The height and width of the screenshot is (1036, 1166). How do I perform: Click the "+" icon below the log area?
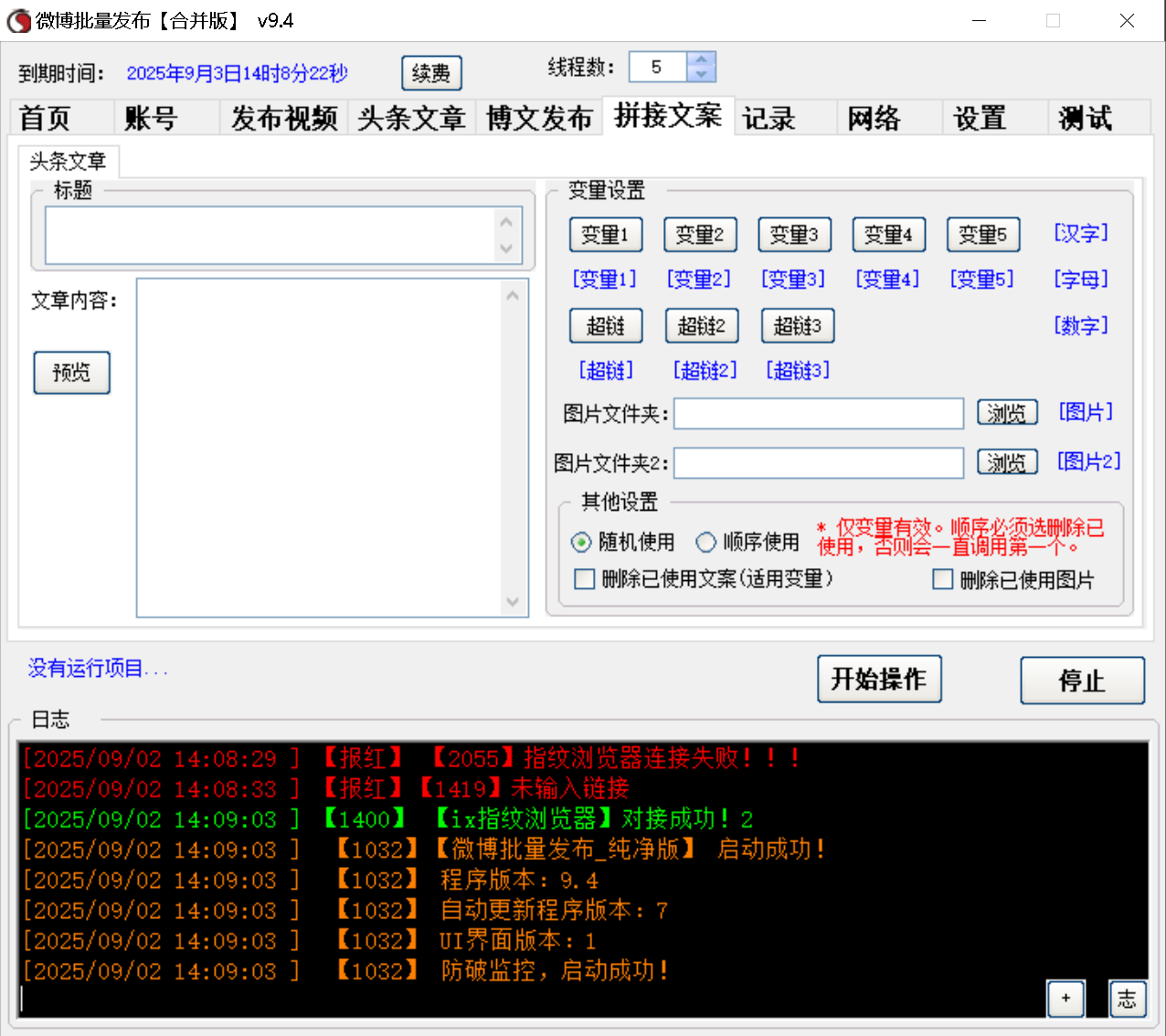coord(1065,999)
